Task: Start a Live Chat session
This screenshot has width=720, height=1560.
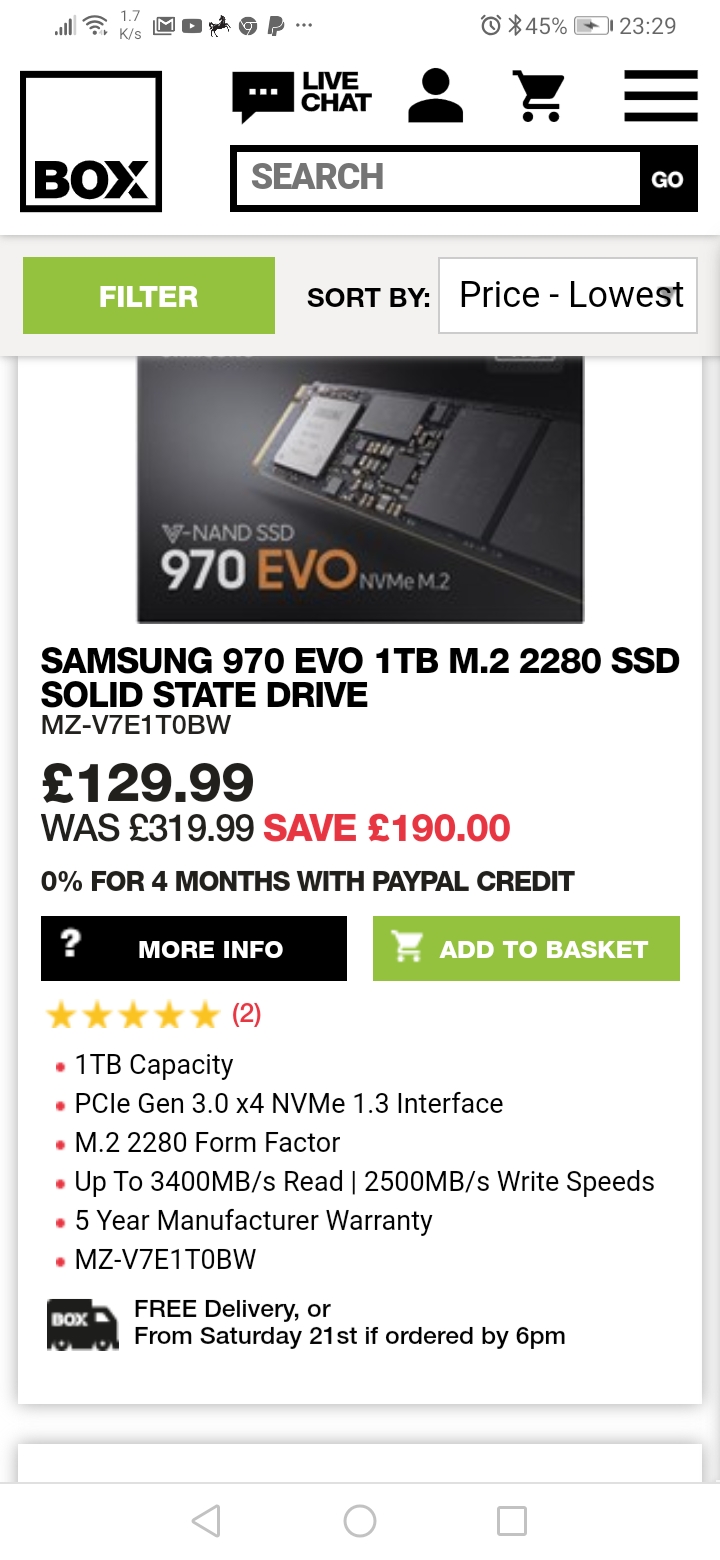Action: pyautogui.click(x=301, y=96)
